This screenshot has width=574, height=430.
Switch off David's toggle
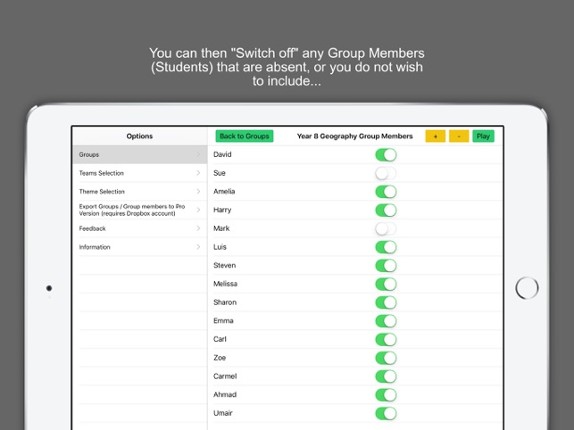386,155
